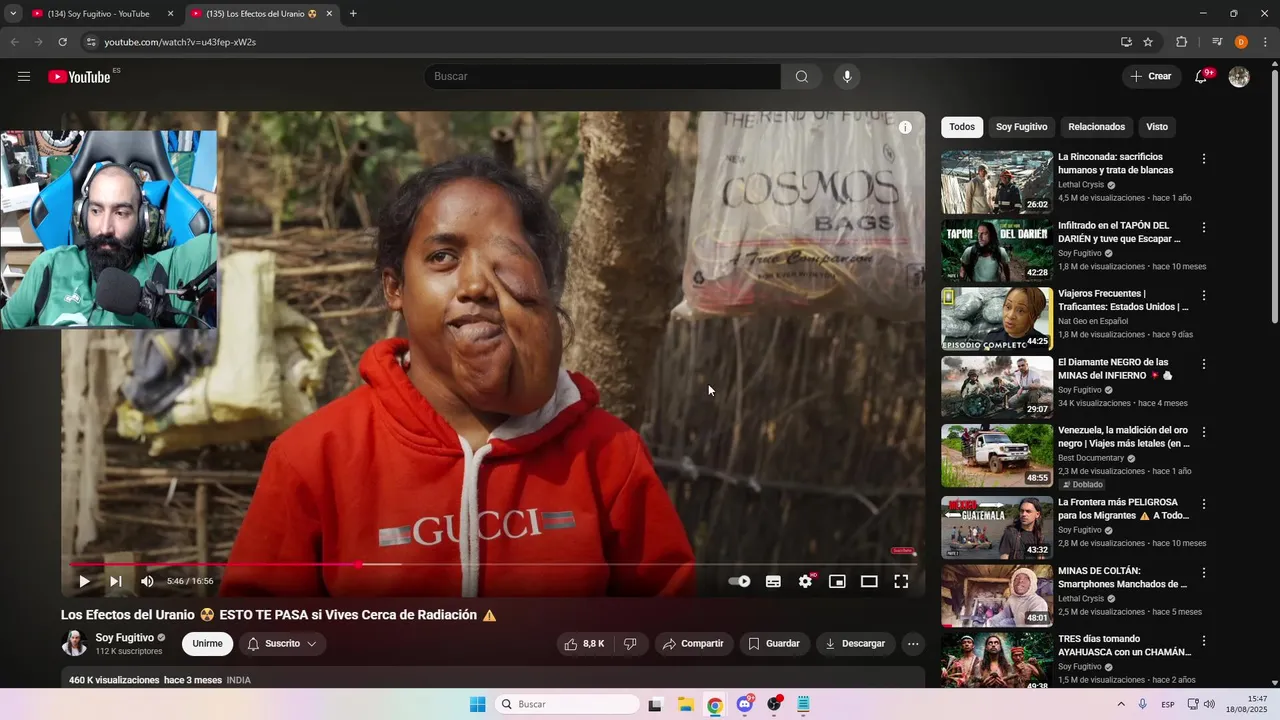
Task: Open more actions ellipsis below the video
Action: click(913, 644)
